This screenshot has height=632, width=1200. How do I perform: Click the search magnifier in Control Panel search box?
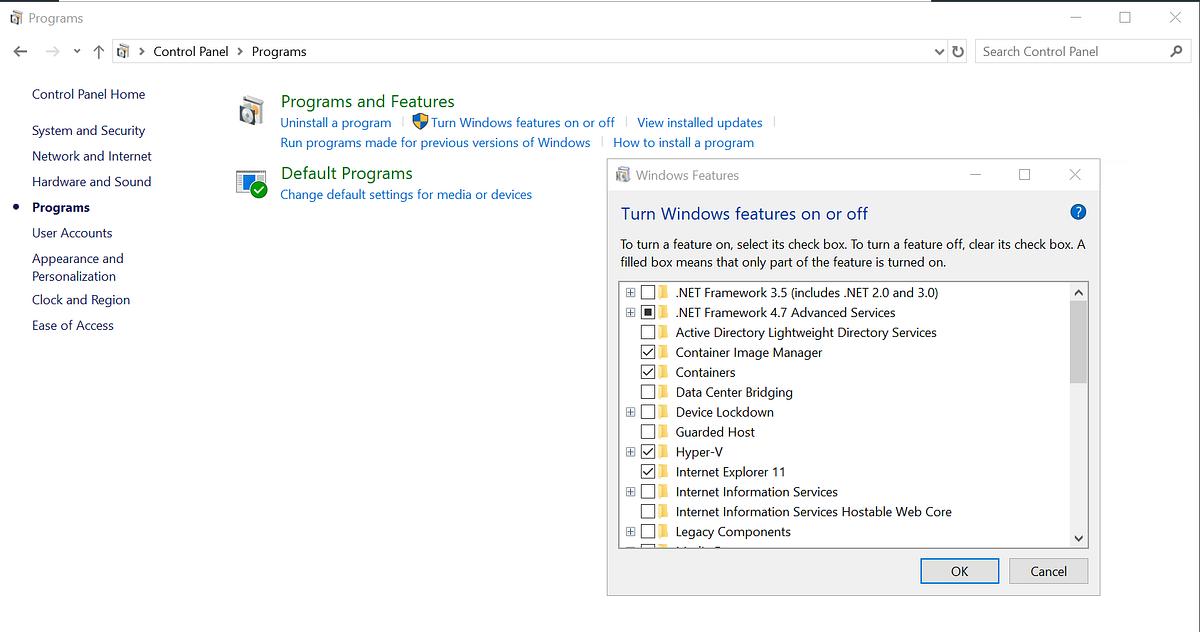click(1177, 50)
